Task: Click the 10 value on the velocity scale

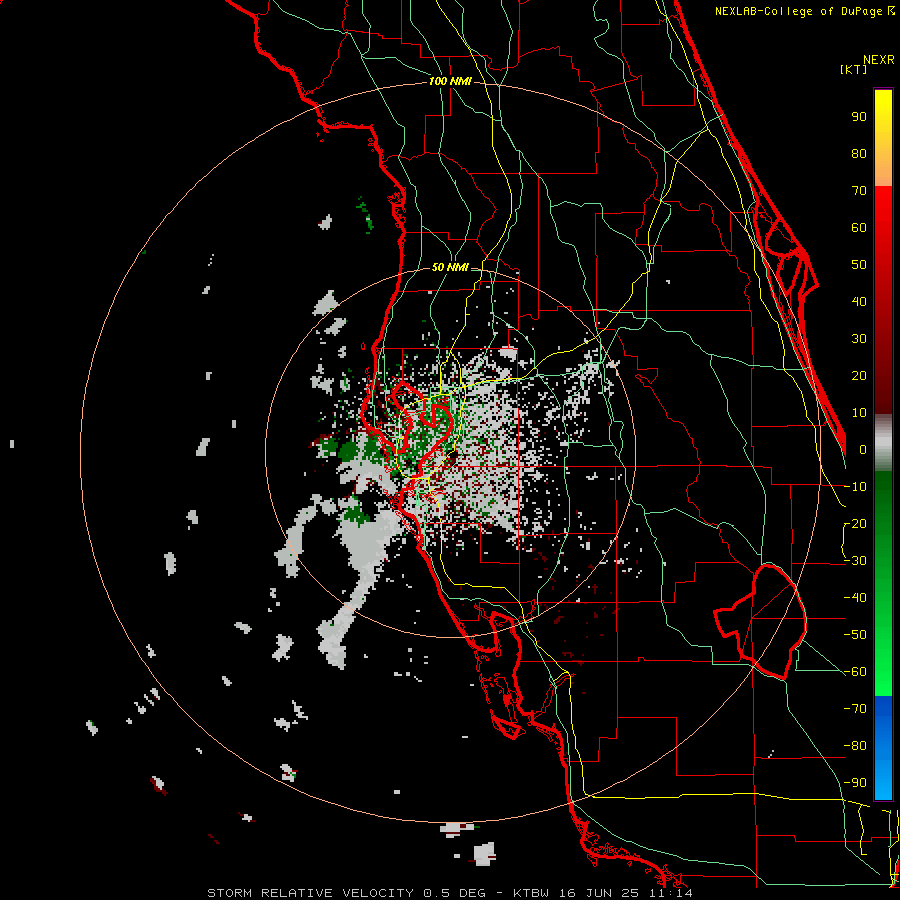Action: [x=859, y=413]
